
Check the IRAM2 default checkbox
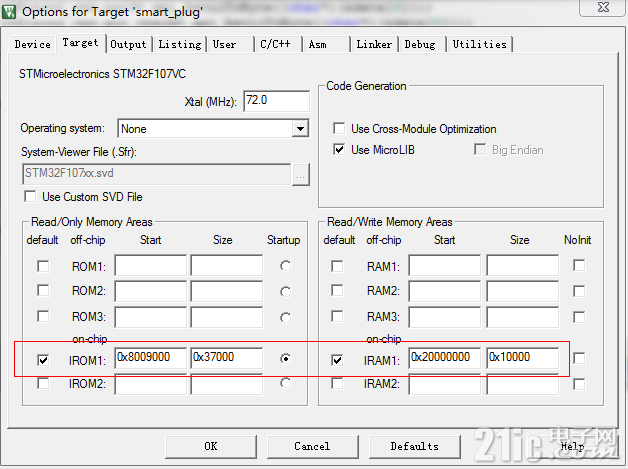(337, 383)
